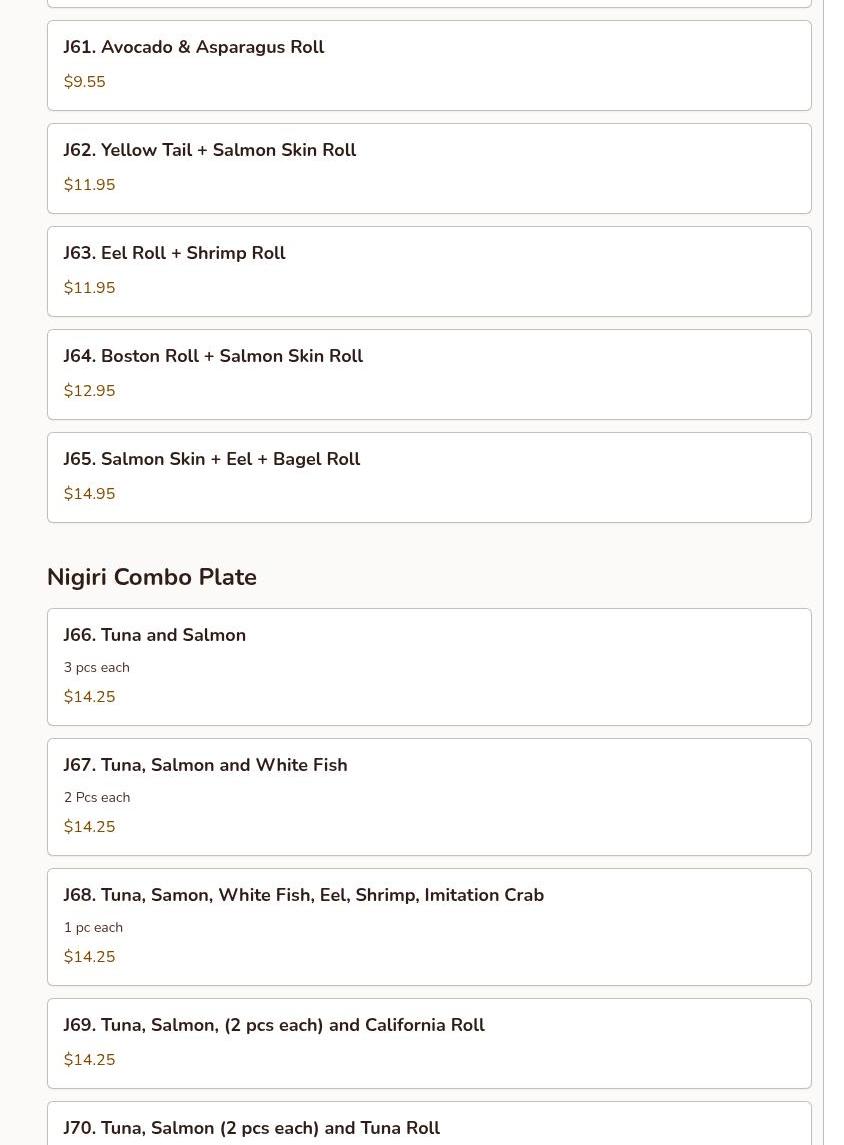This screenshot has height=1145, width=844.
Task: Open J69 Tuna, Salmon and California Roll
Action: pyautogui.click(x=274, y=1026)
